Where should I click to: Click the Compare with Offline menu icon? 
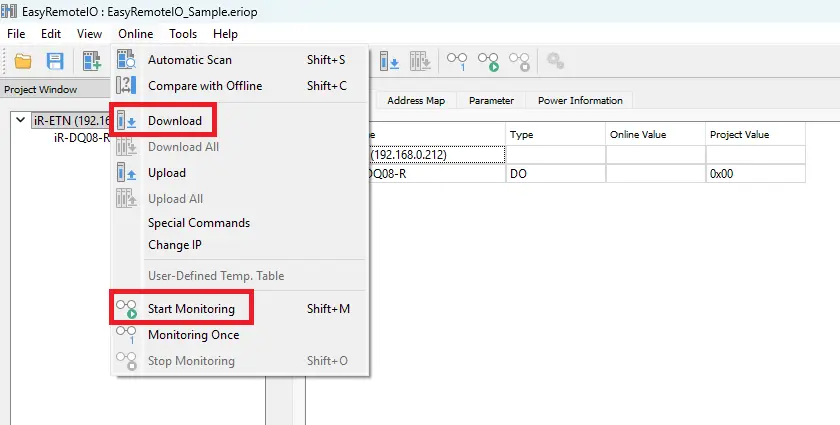tap(126, 85)
